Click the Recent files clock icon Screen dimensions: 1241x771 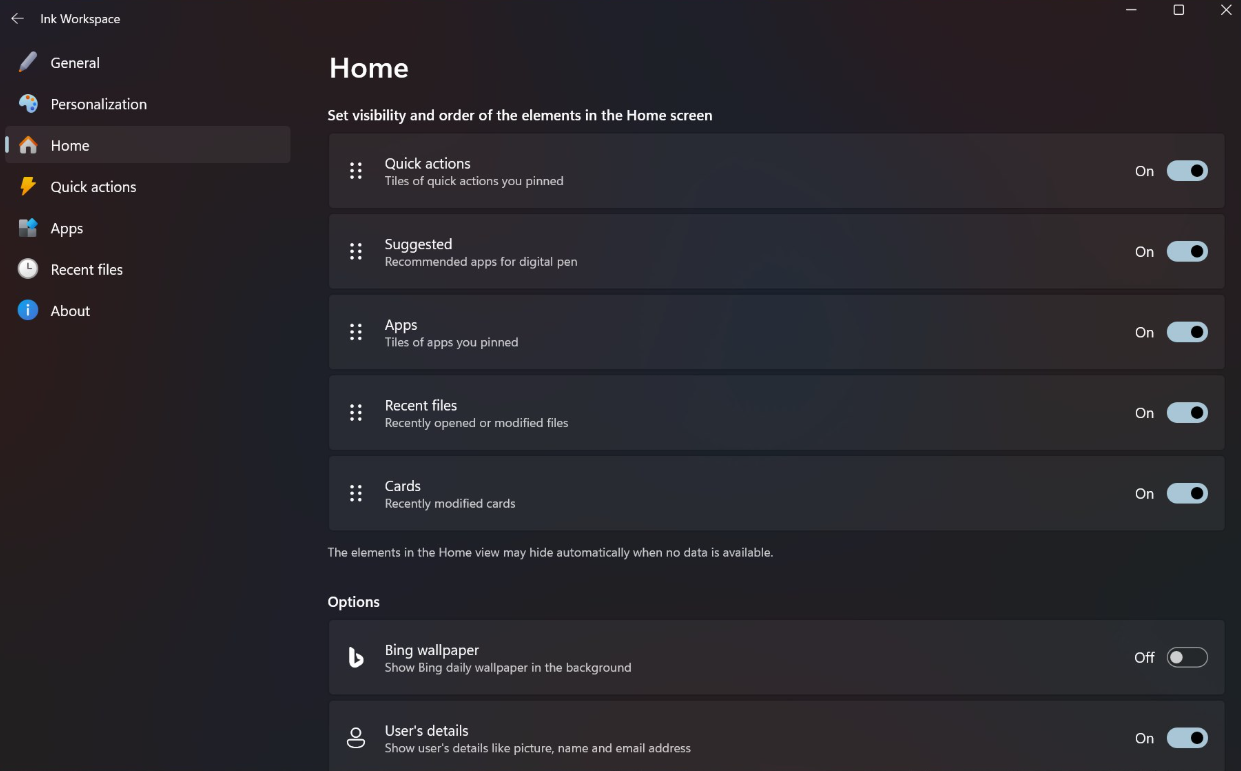28,269
